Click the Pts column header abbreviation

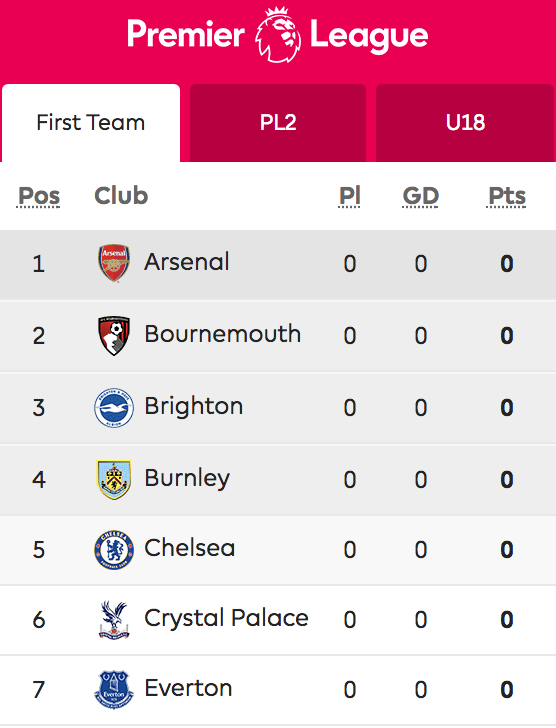[507, 196]
